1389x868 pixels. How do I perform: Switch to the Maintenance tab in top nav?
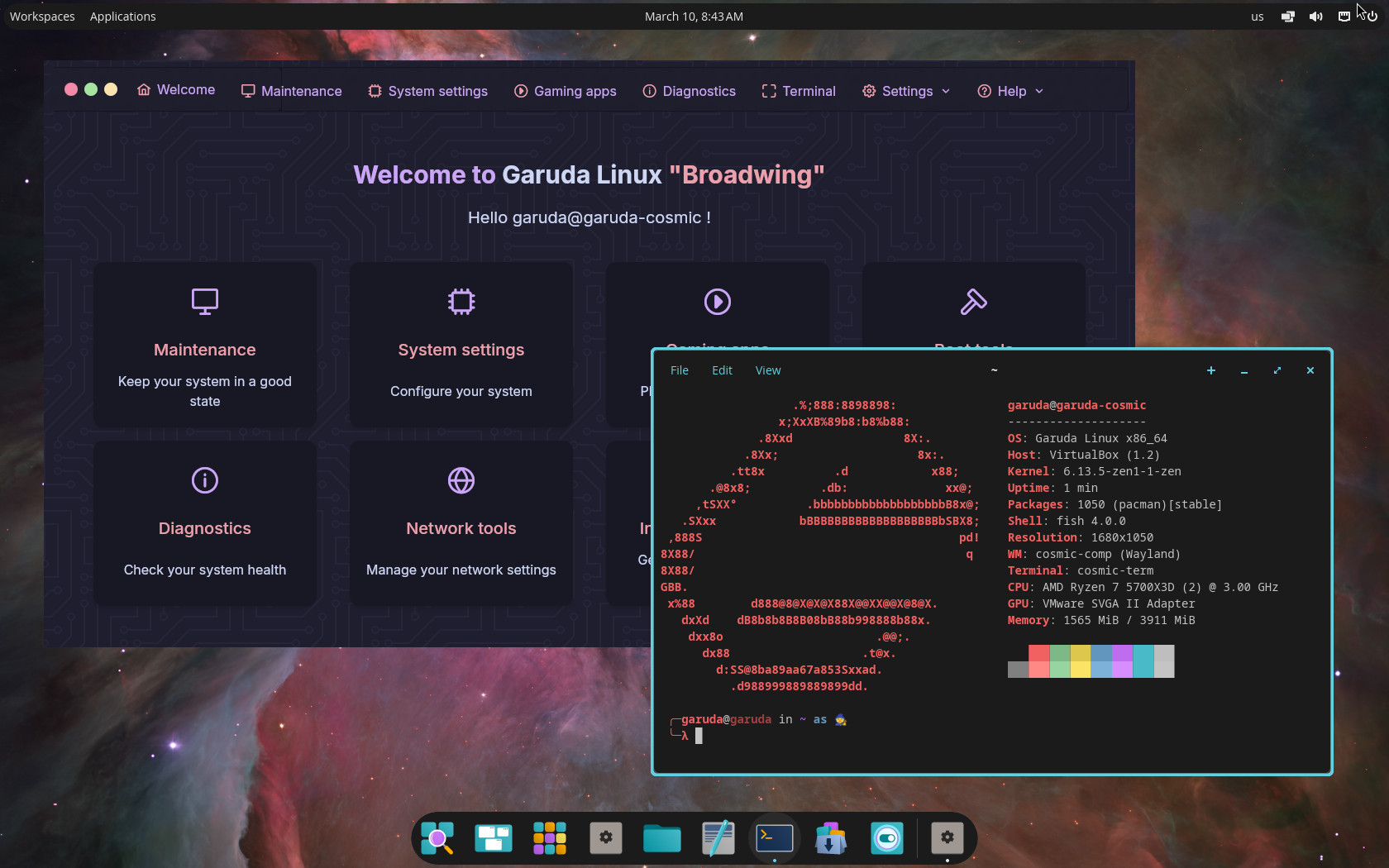click(291, 91)
